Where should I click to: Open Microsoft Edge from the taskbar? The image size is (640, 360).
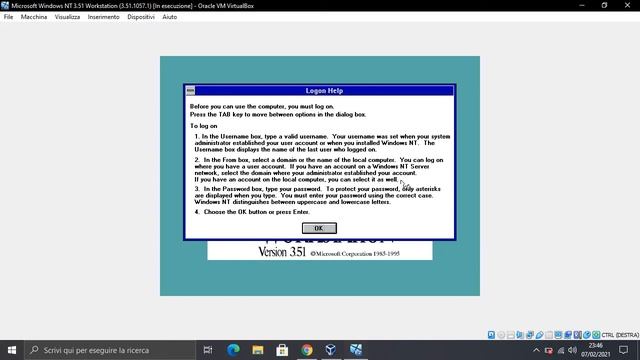tap(233, 350)
